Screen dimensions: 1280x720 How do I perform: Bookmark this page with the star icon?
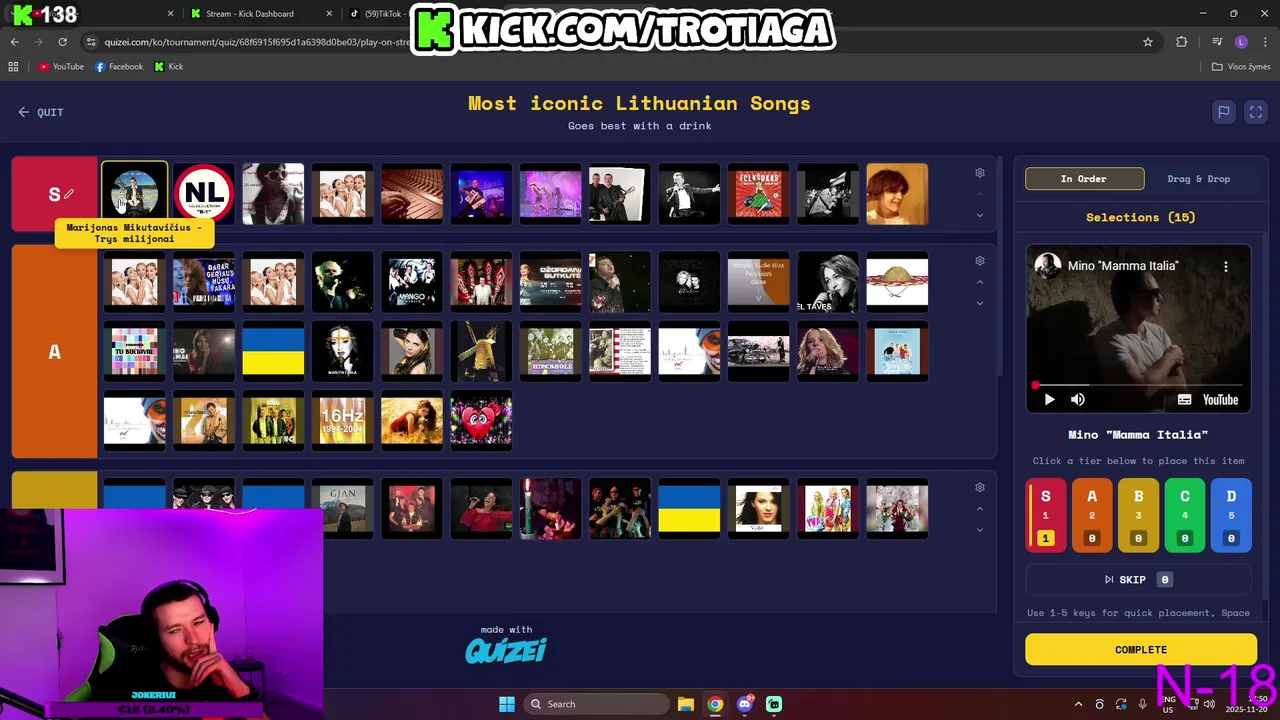[1148, 42]
